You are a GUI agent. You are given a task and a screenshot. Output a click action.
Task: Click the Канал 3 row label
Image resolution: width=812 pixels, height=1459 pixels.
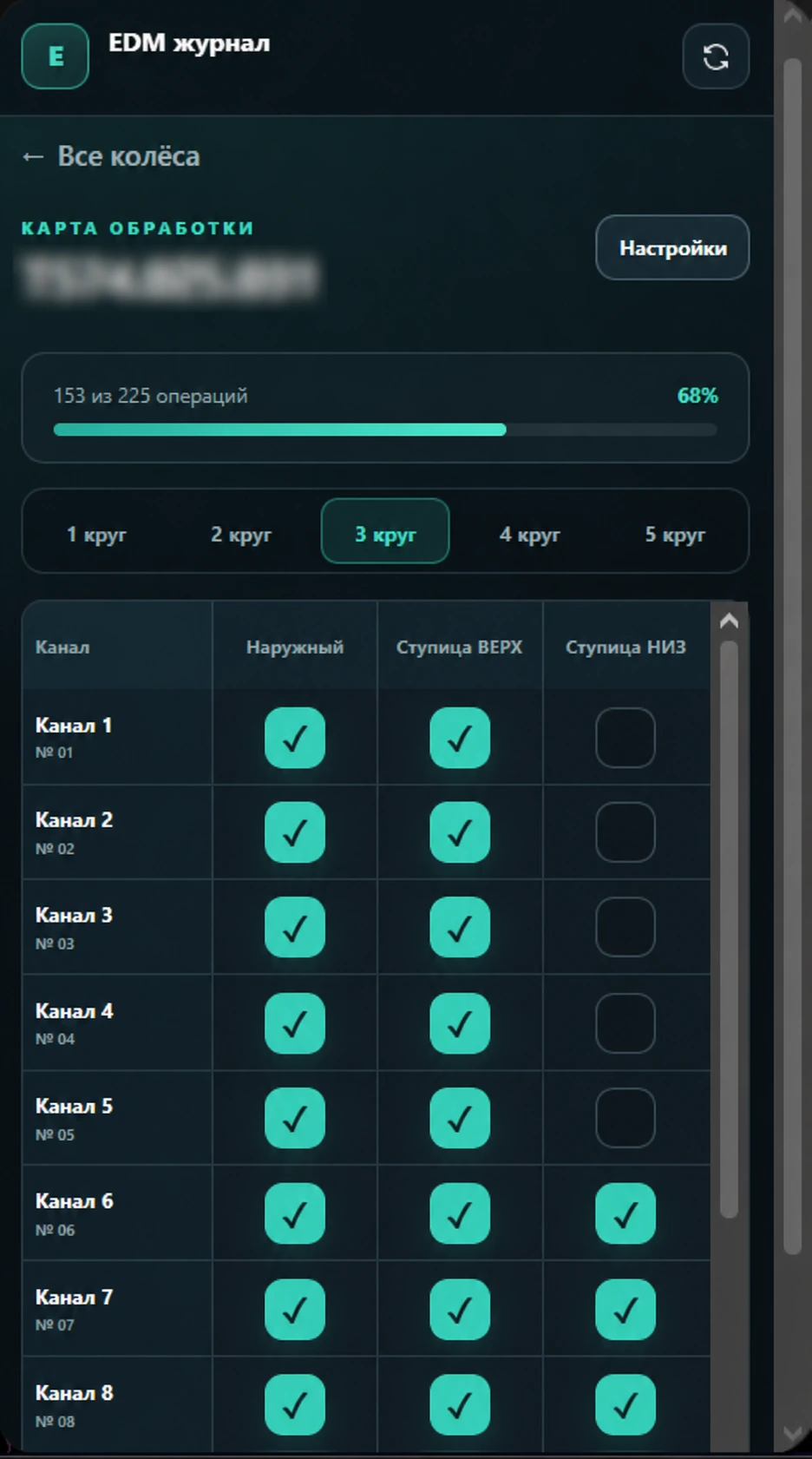click(x=74, y=916)
